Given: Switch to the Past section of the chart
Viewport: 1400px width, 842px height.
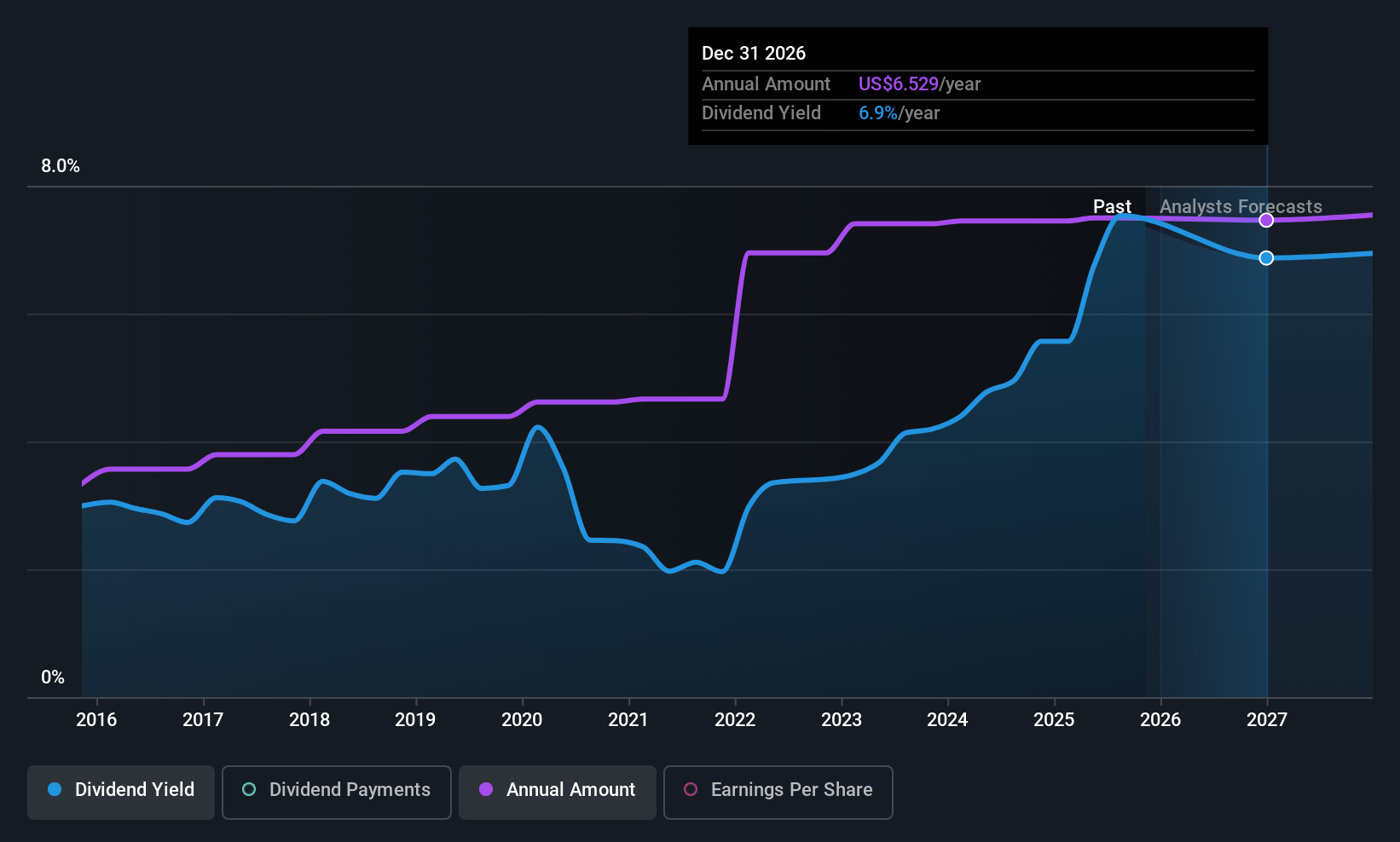Looking at the screenshot, I should coord(1113,206).
